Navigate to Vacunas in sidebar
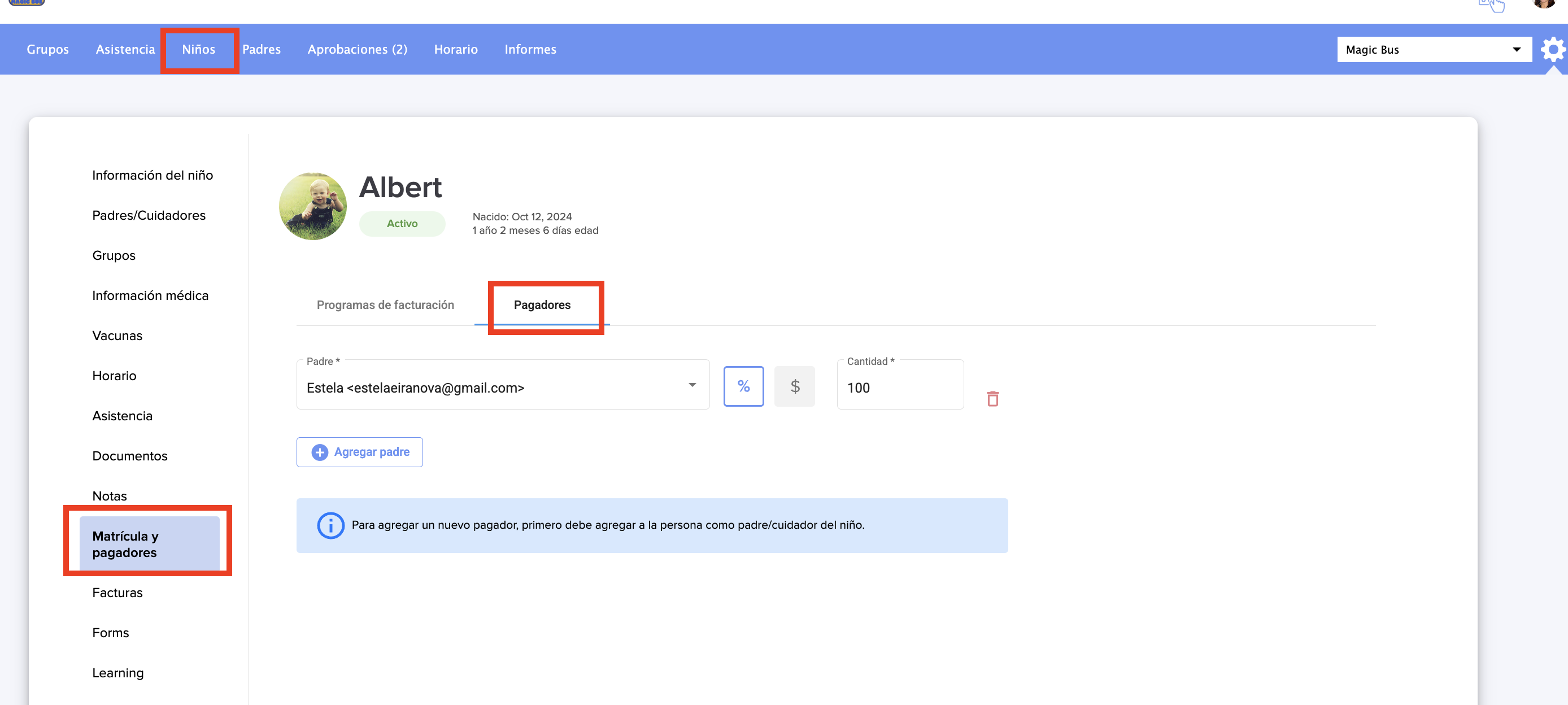This screenshot has height=705, width=1568. (x=117, y=336)
